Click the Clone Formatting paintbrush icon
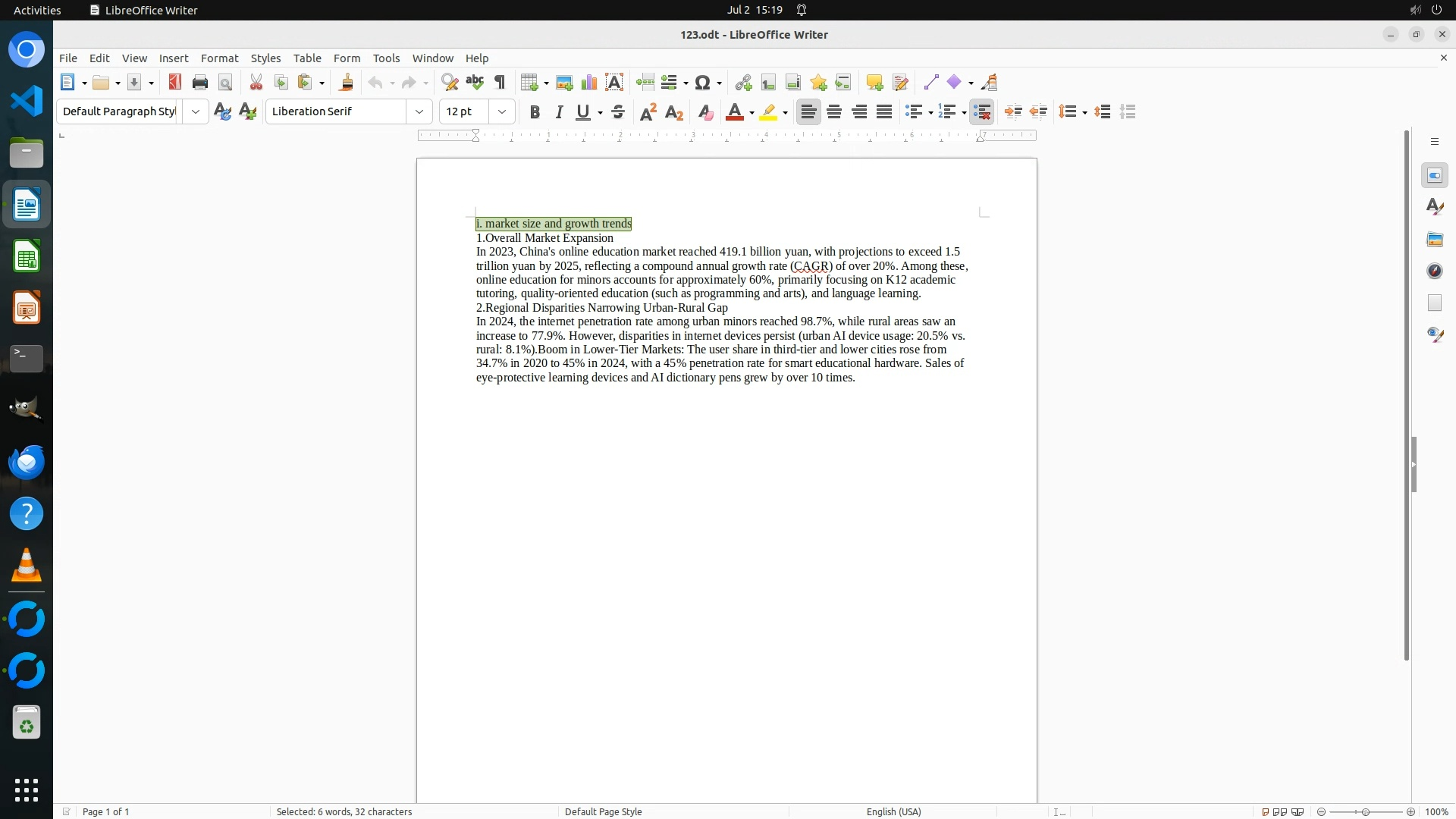 pos(347,83)
